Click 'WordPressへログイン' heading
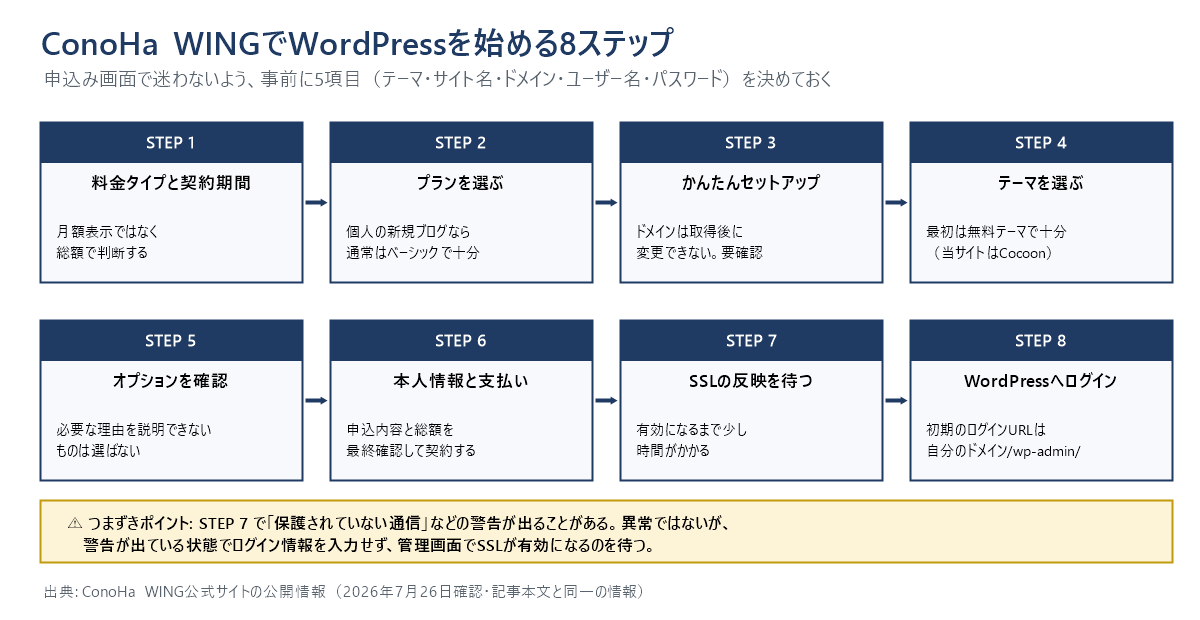Viewport: 1200px width, 620px height. [1041, 381]
